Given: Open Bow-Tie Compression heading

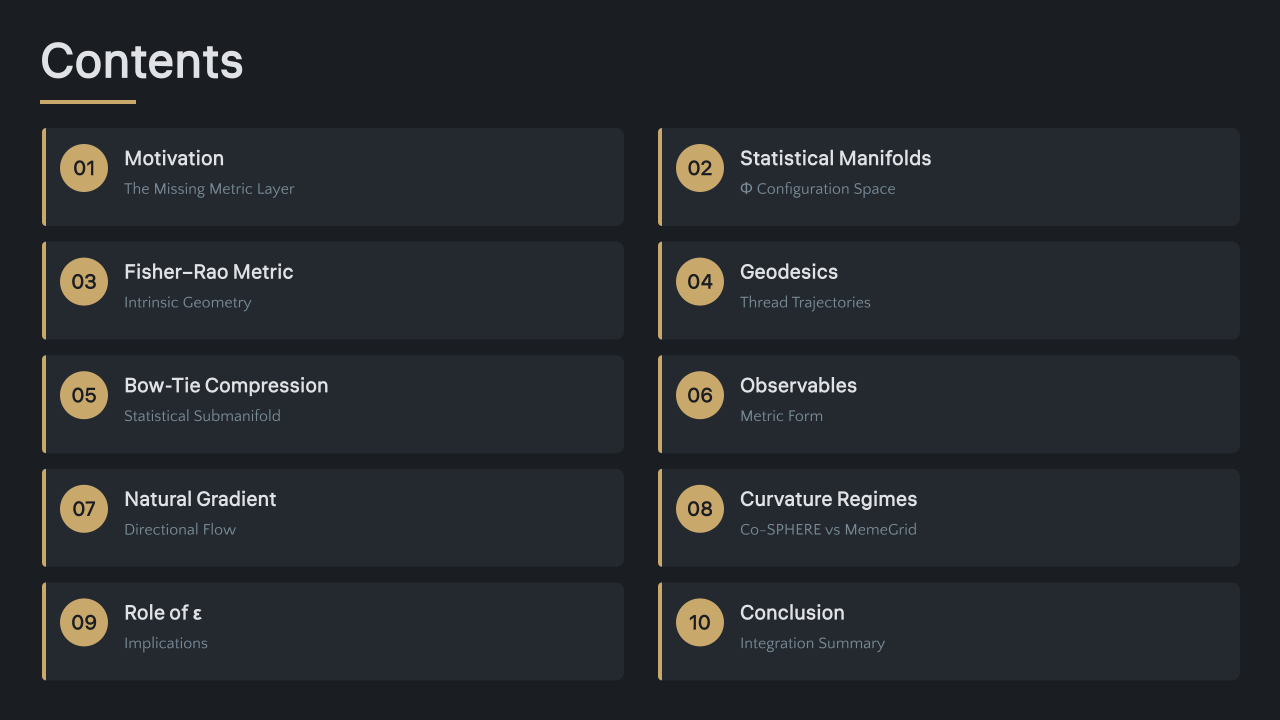Looking at the screenshot, I should point(226,385).
